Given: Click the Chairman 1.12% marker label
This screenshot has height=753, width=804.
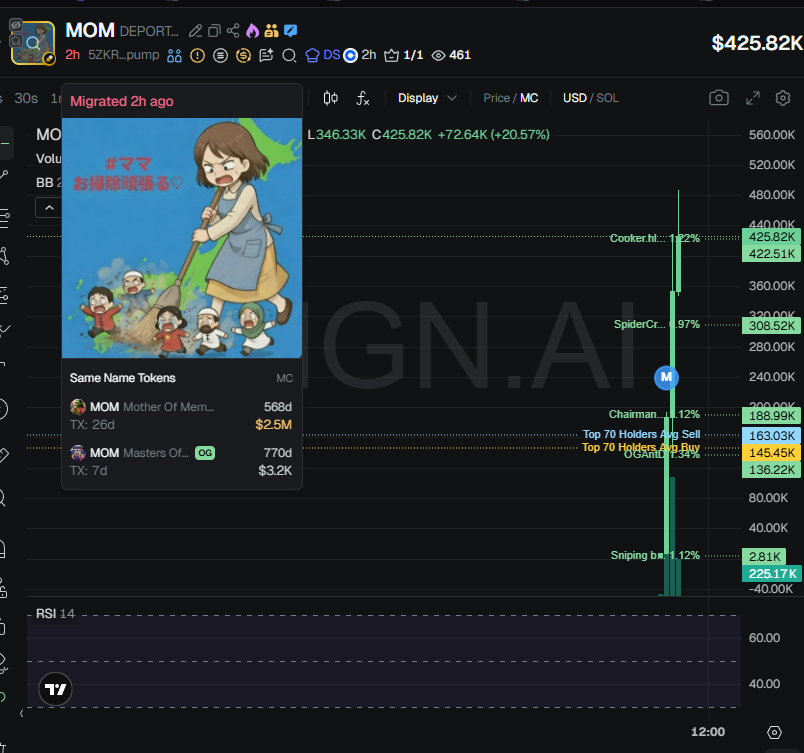Looking at the screenshot, I should click(x=654, y=414).
